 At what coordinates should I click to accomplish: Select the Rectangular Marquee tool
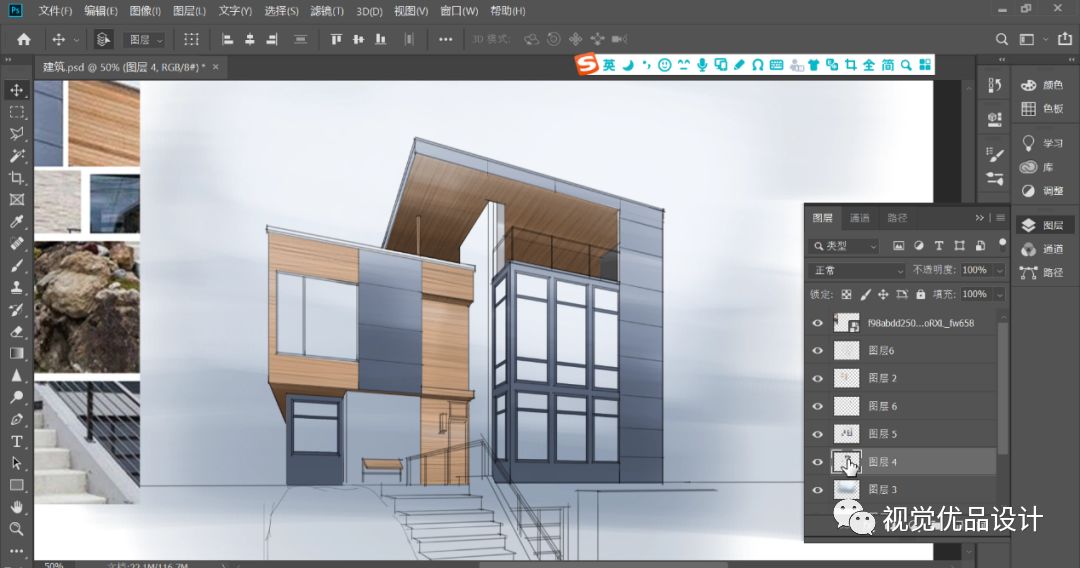tap(17, 112)
